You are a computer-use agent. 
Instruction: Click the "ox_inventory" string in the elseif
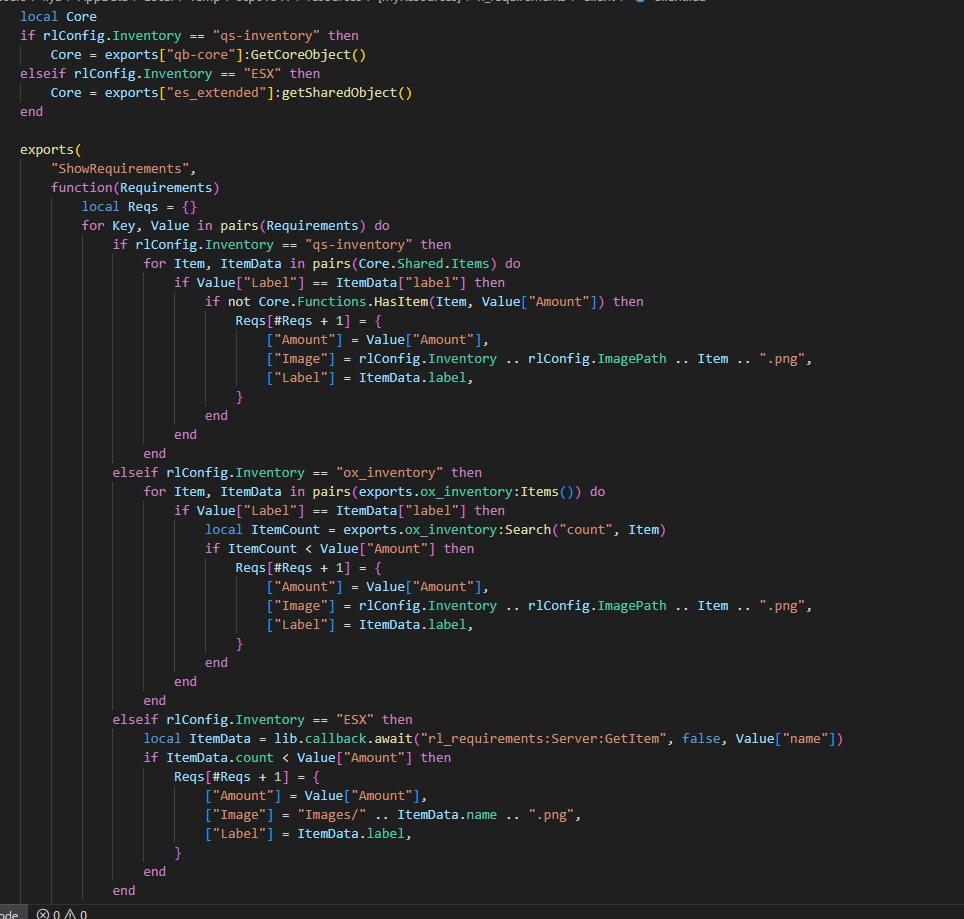pos(389,473)
